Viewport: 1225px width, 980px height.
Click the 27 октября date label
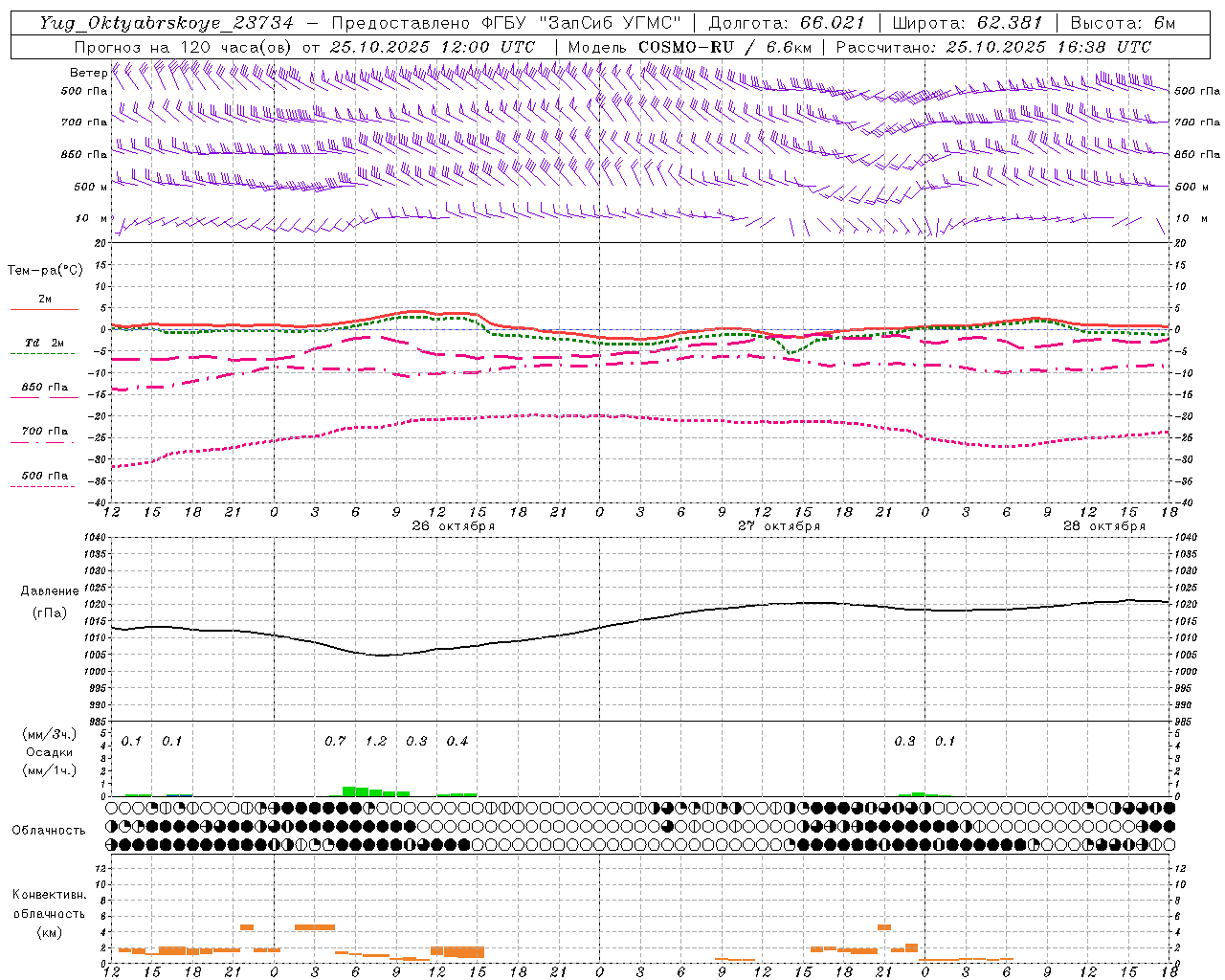779,526
